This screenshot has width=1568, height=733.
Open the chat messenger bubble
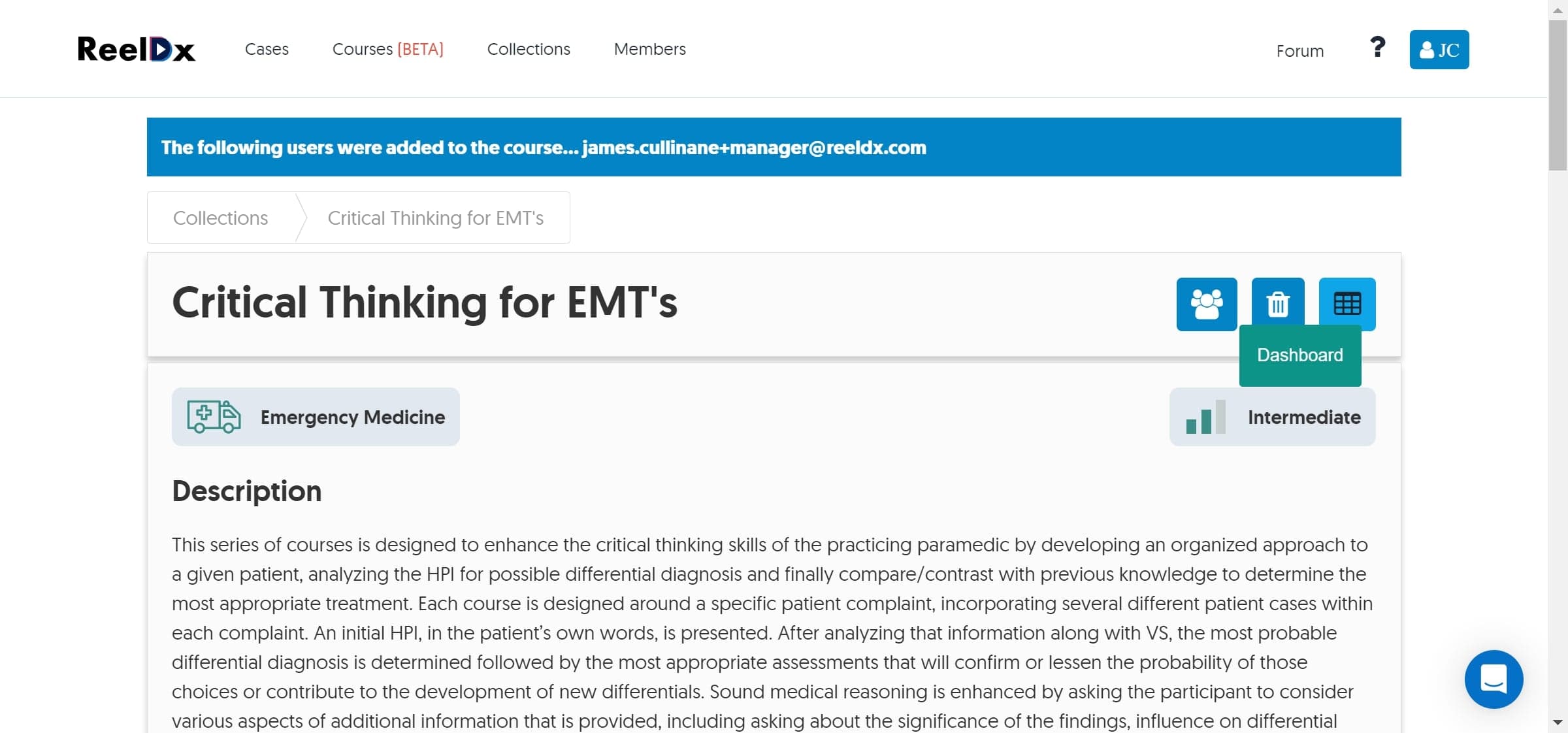pyautogui.click(x=1494, y=679)
